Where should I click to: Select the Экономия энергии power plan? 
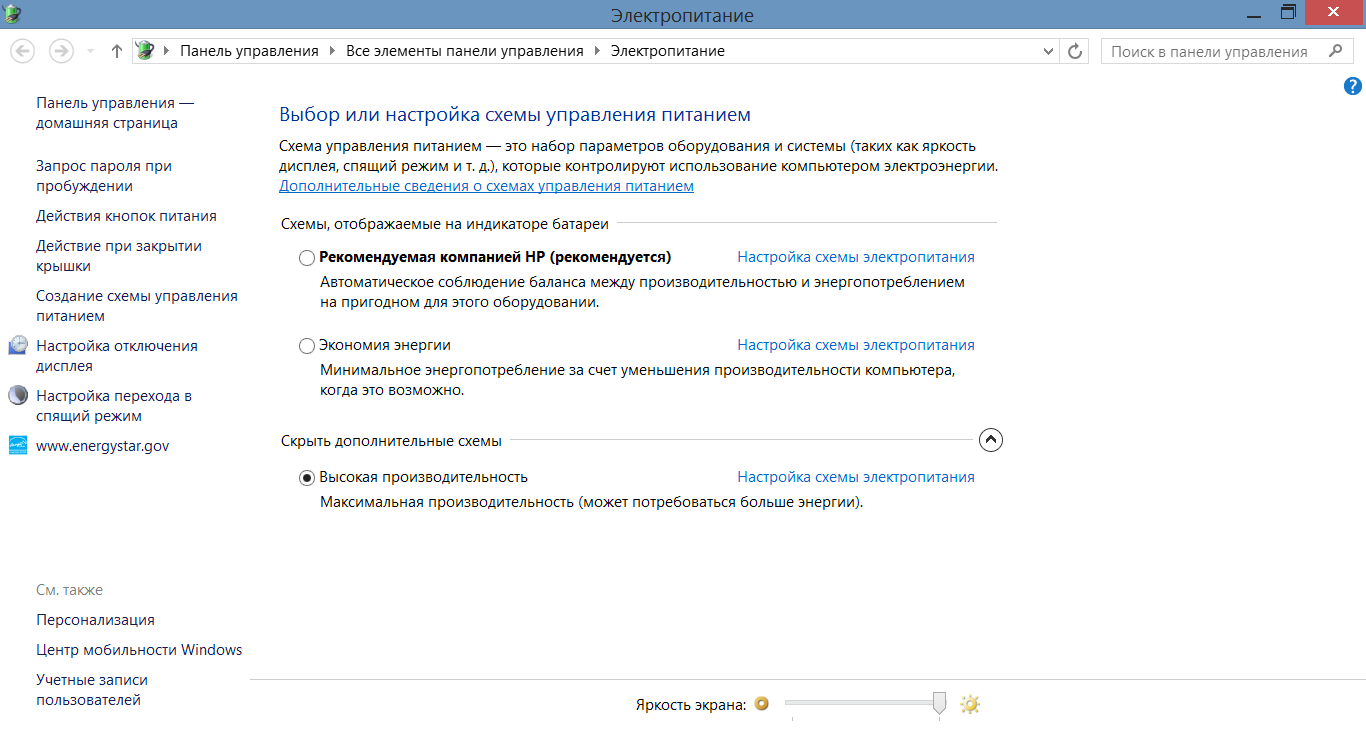307,346
